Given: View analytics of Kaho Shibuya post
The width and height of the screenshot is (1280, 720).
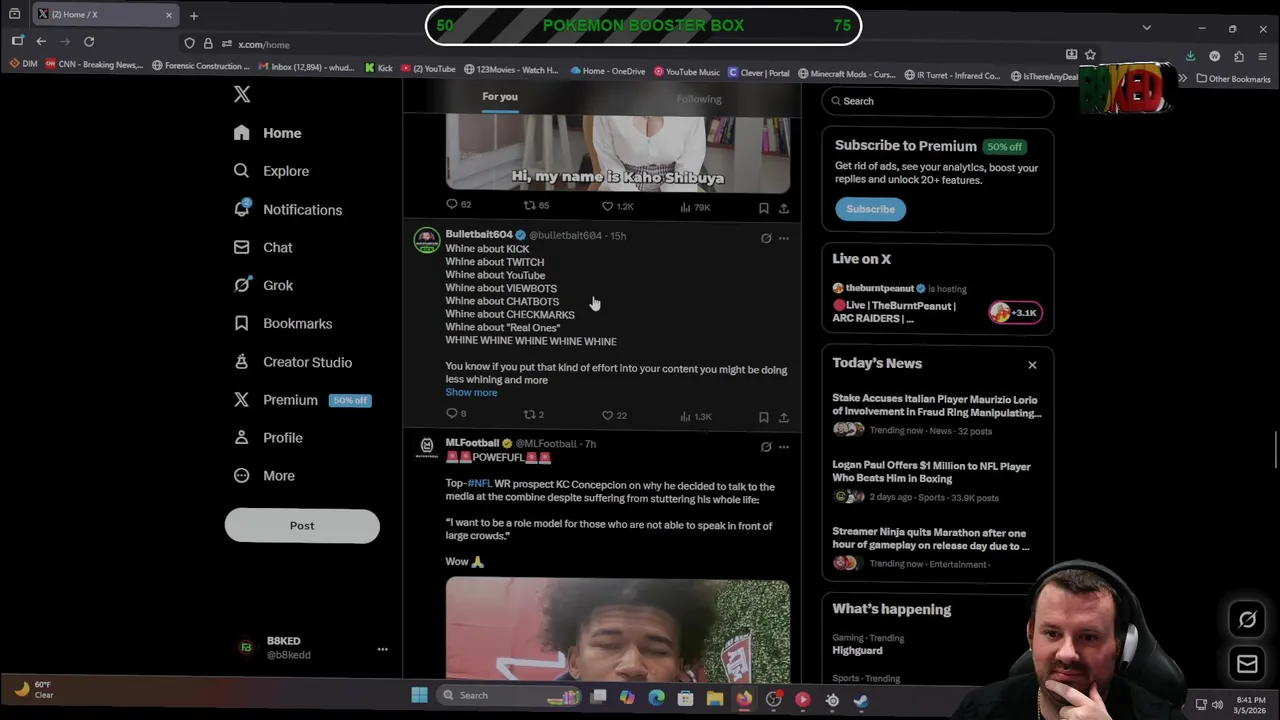Looking at the screenshot, I should (695, 207).
